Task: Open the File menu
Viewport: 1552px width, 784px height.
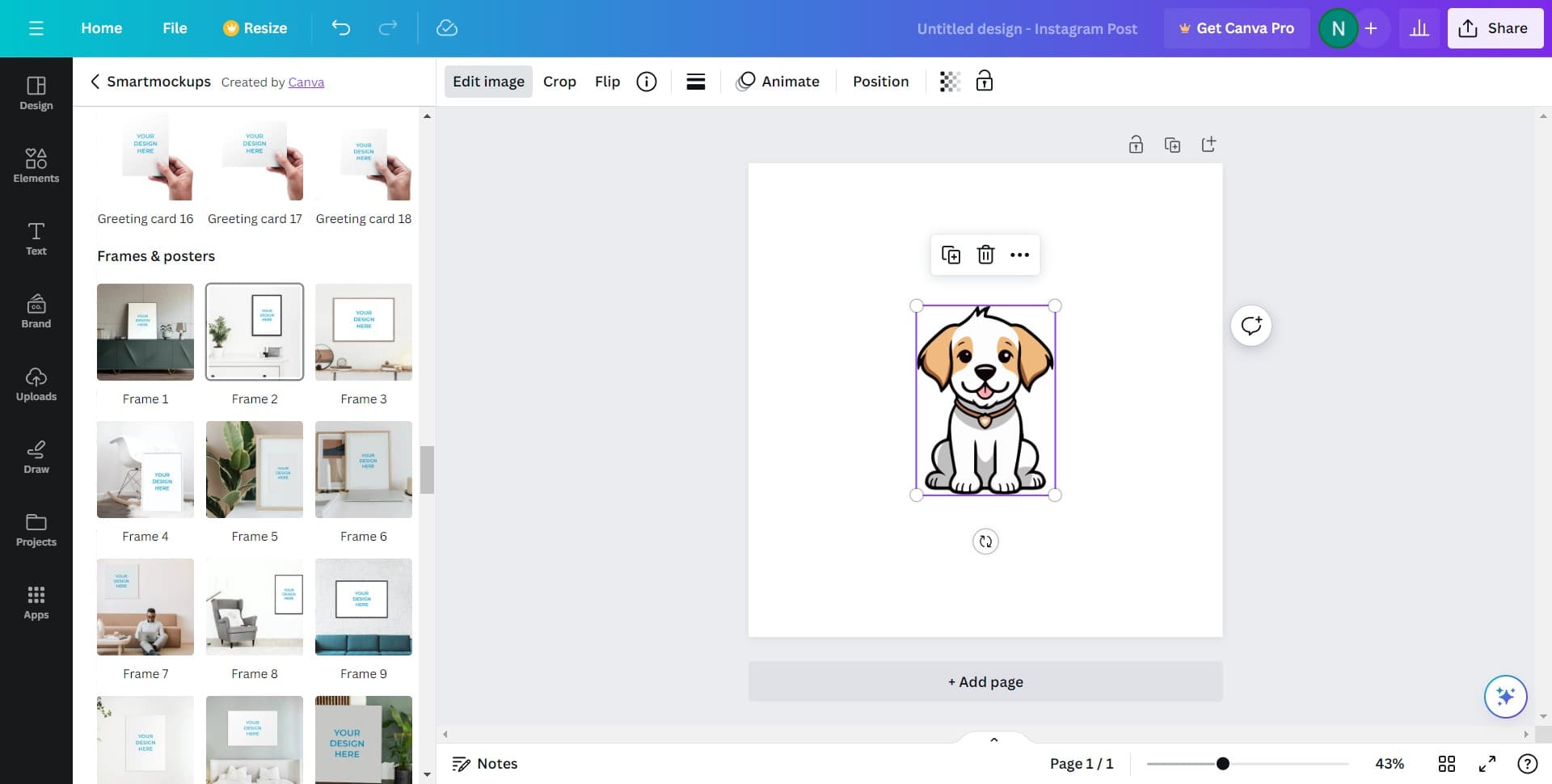Action: pyautogui.click(x=175, y=28)
